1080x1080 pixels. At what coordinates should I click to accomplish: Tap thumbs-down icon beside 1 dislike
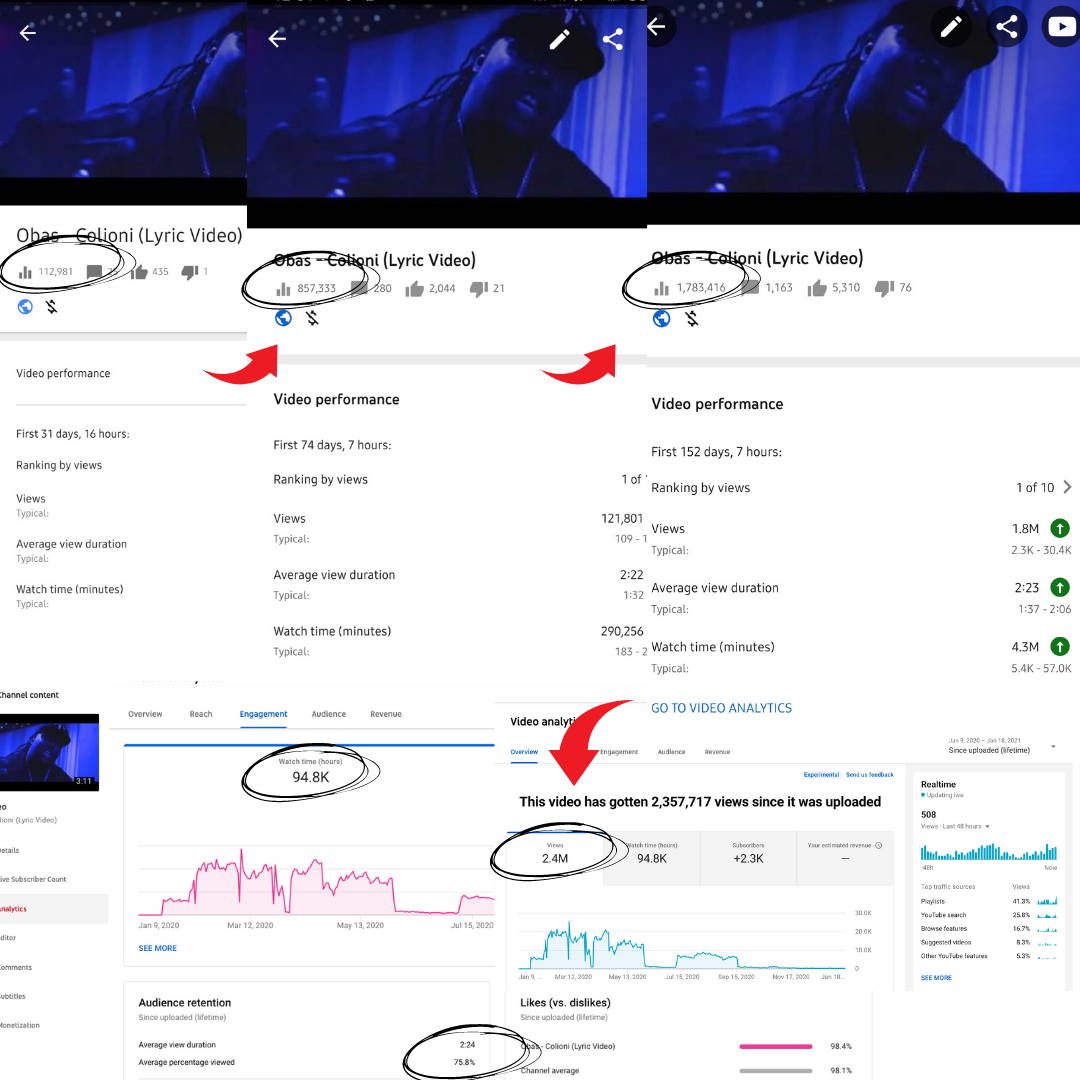pyautogui.click(x=190, y=273)
